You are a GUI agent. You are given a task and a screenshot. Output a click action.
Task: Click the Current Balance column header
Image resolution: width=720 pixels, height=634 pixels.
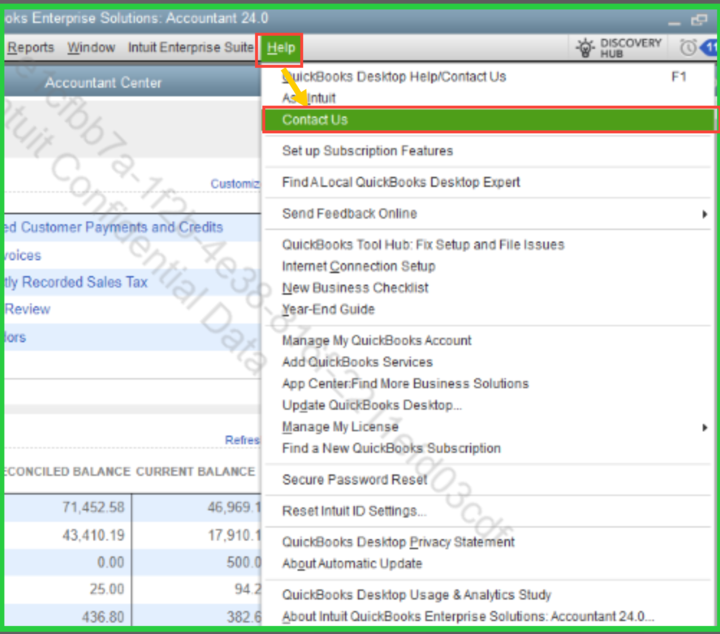(x=195, y=471)
